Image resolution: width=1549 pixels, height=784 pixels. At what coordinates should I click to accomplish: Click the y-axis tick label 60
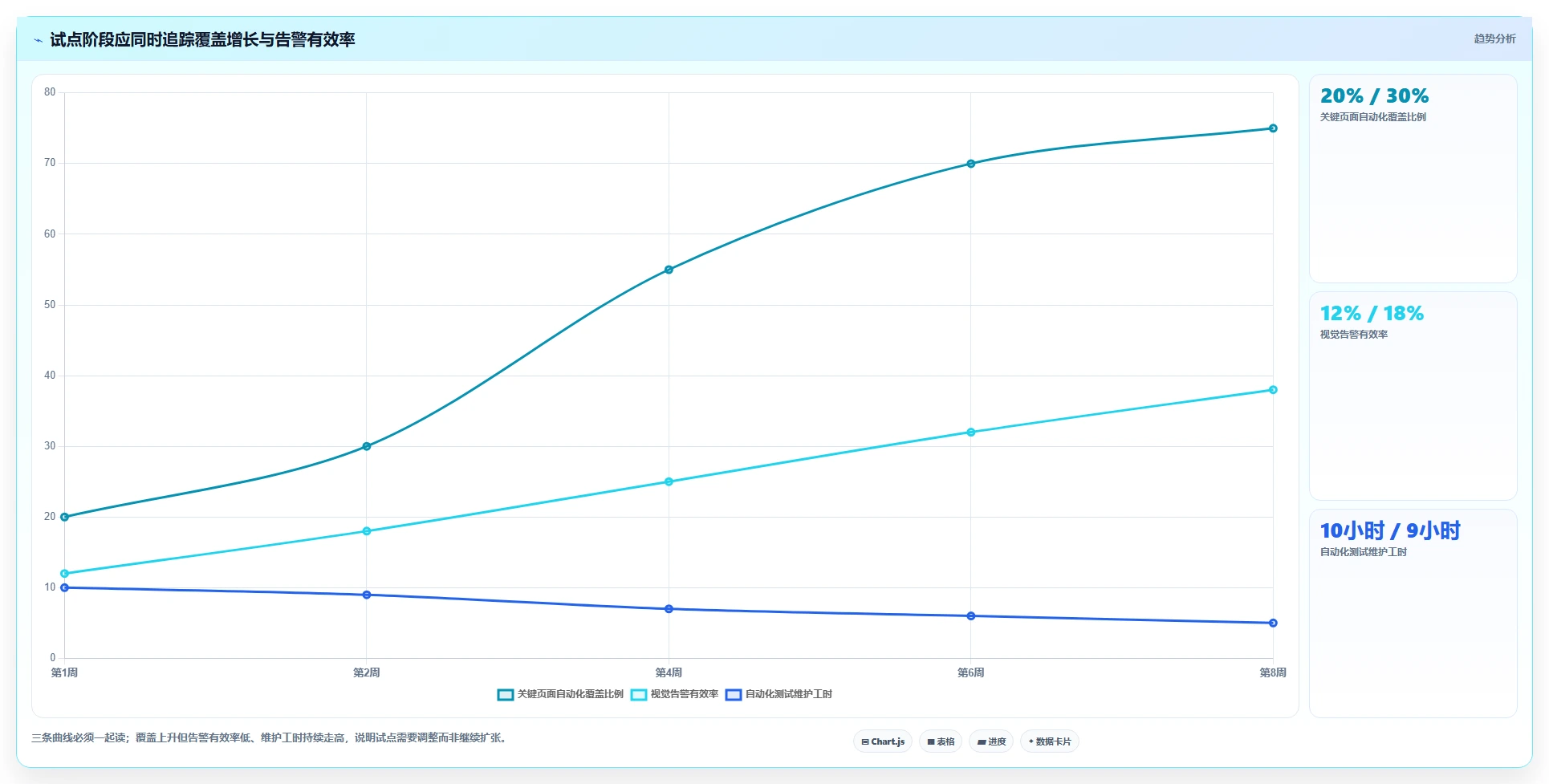50,234
